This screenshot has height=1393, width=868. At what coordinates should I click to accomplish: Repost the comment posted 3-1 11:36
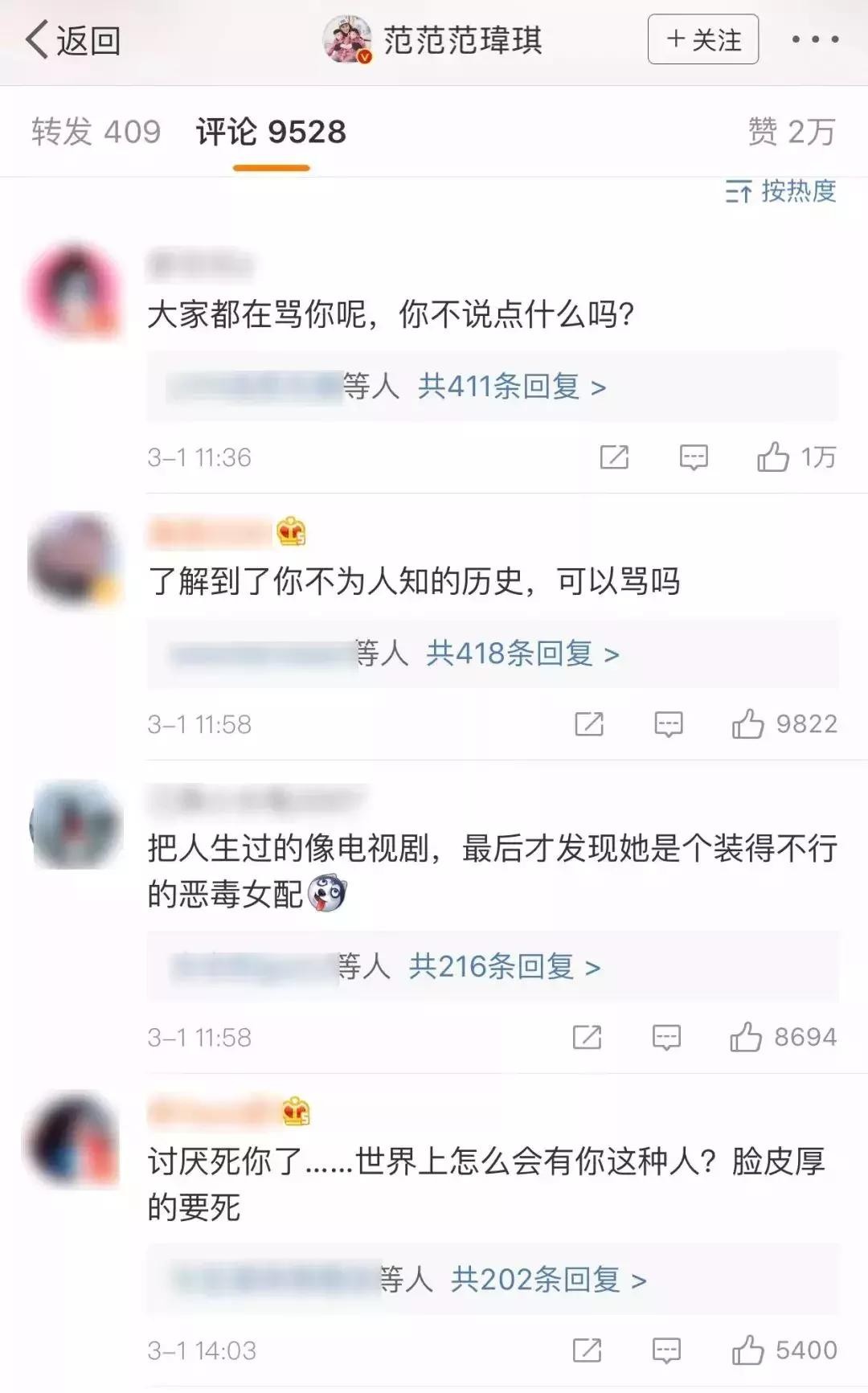pyautogui.click(x=614, y=457)
